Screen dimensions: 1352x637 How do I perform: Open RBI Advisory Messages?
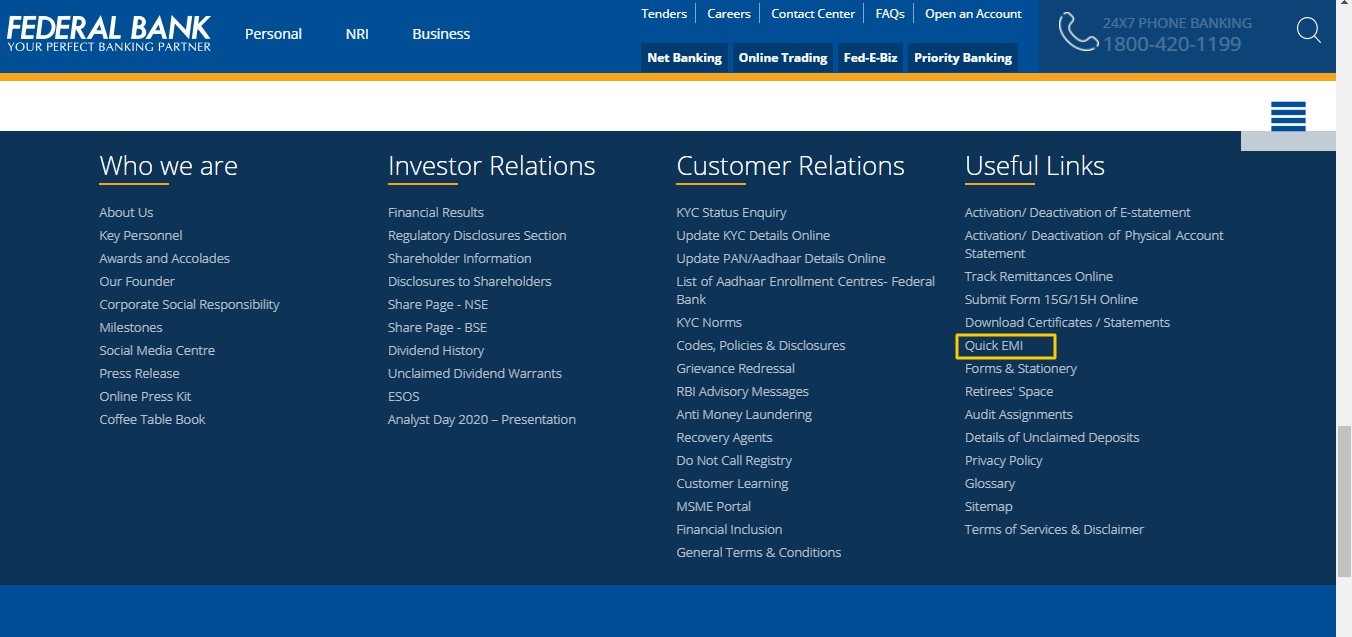point(742,391)
